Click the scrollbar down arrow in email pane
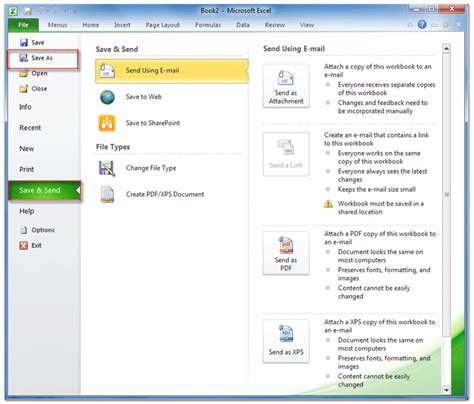The image size is (474, 404). pyautogui.click(x=446, y=389)
